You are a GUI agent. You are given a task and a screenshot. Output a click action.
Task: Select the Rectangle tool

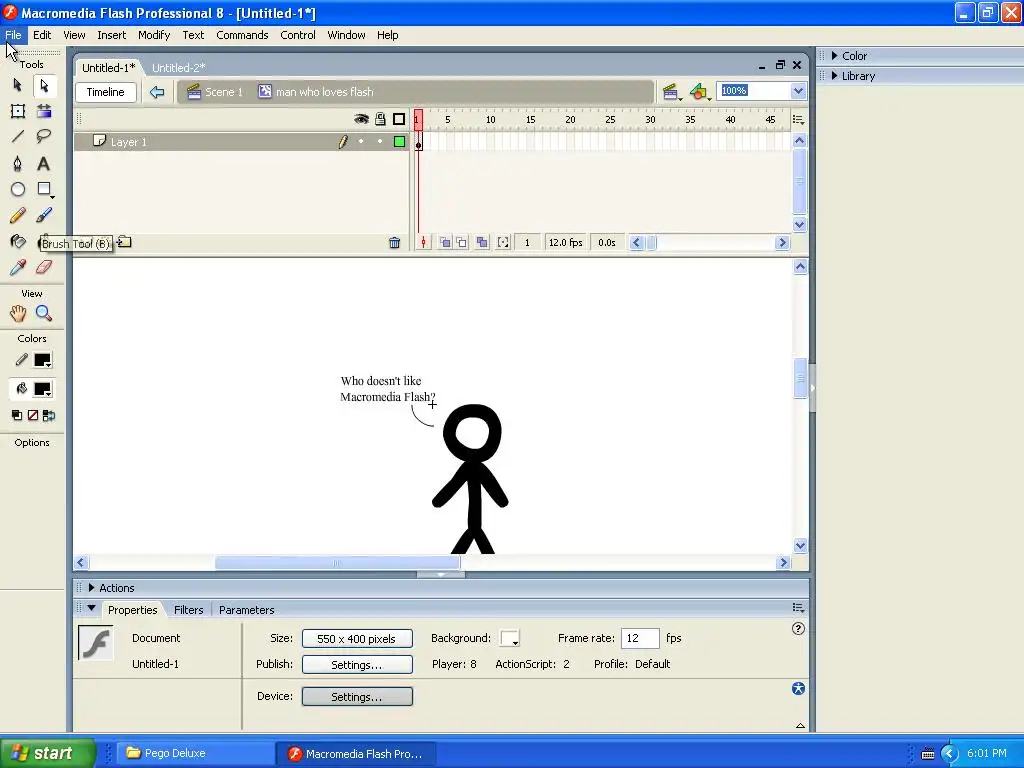click(44, 189)
